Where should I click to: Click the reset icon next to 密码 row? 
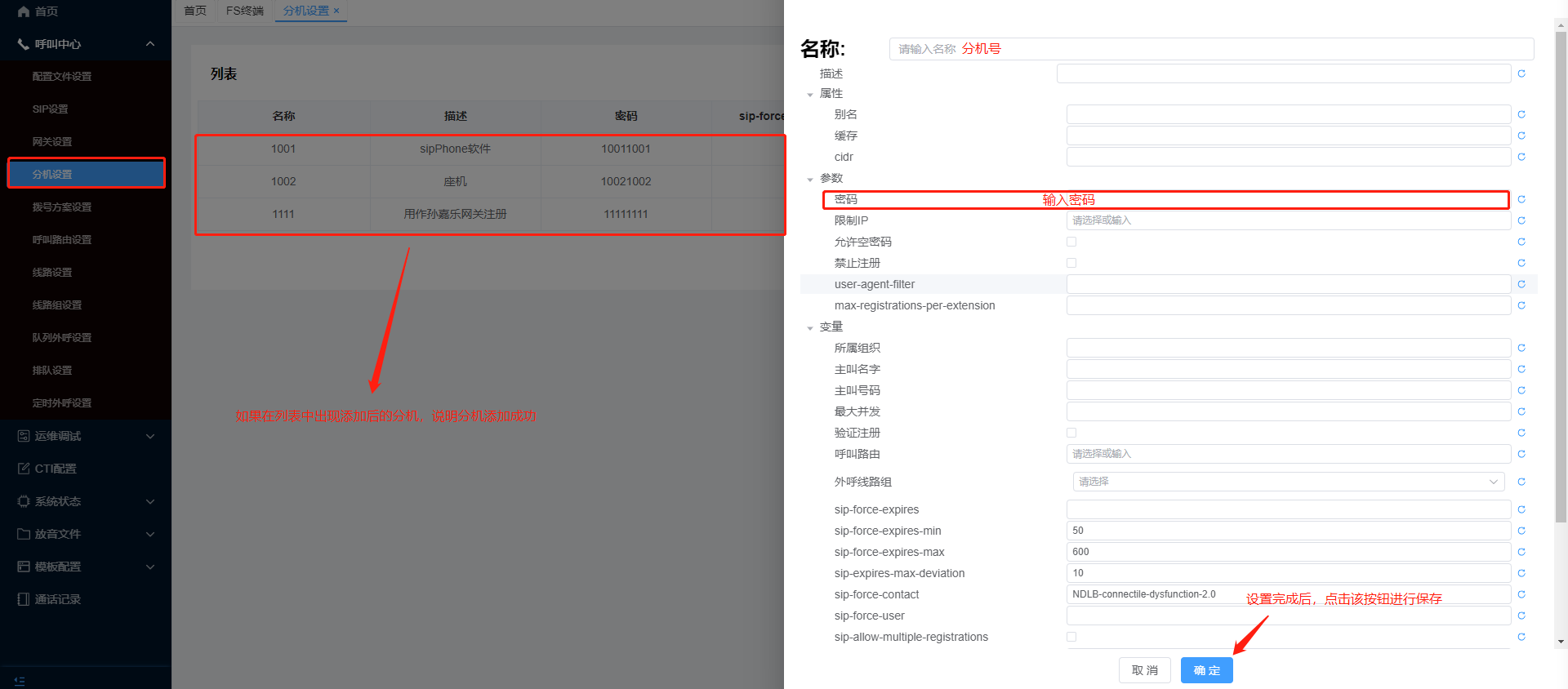click(1521, 199)
